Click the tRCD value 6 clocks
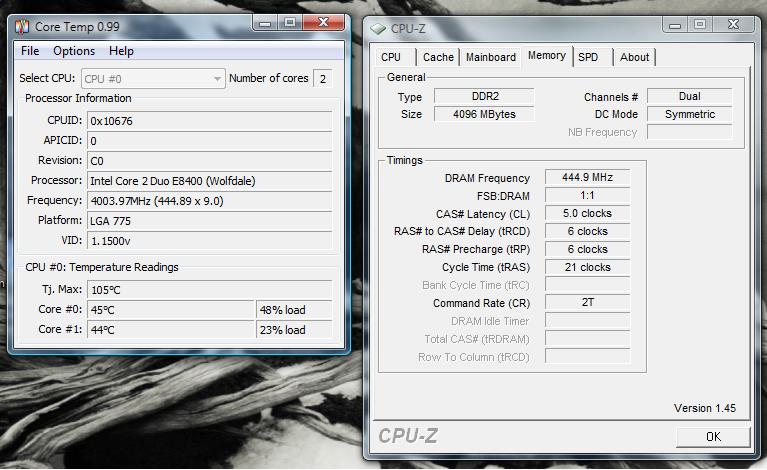 pyautogui.click(x=587, y=231)
